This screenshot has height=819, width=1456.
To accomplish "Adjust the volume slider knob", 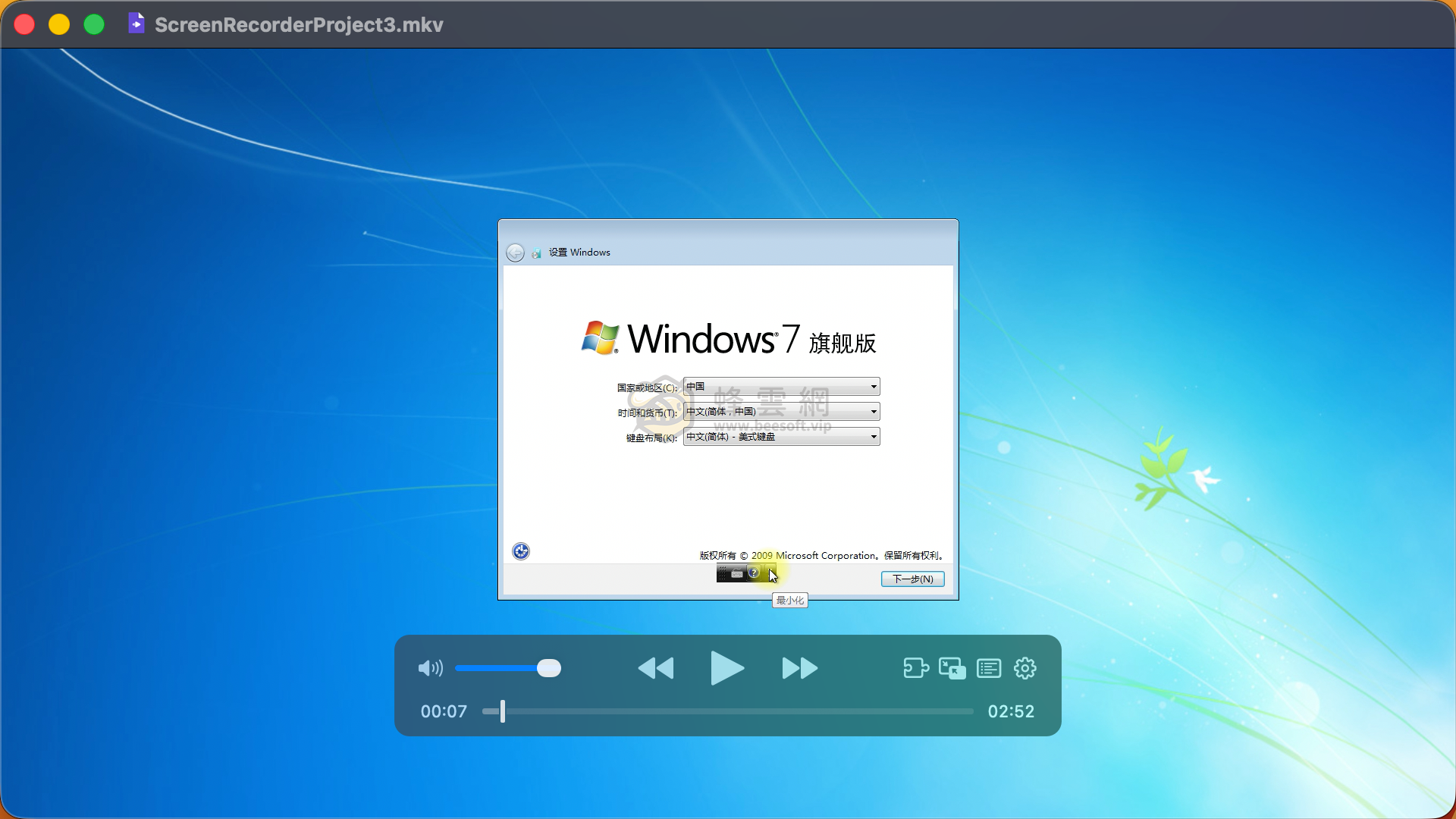I will pos(549,668).
